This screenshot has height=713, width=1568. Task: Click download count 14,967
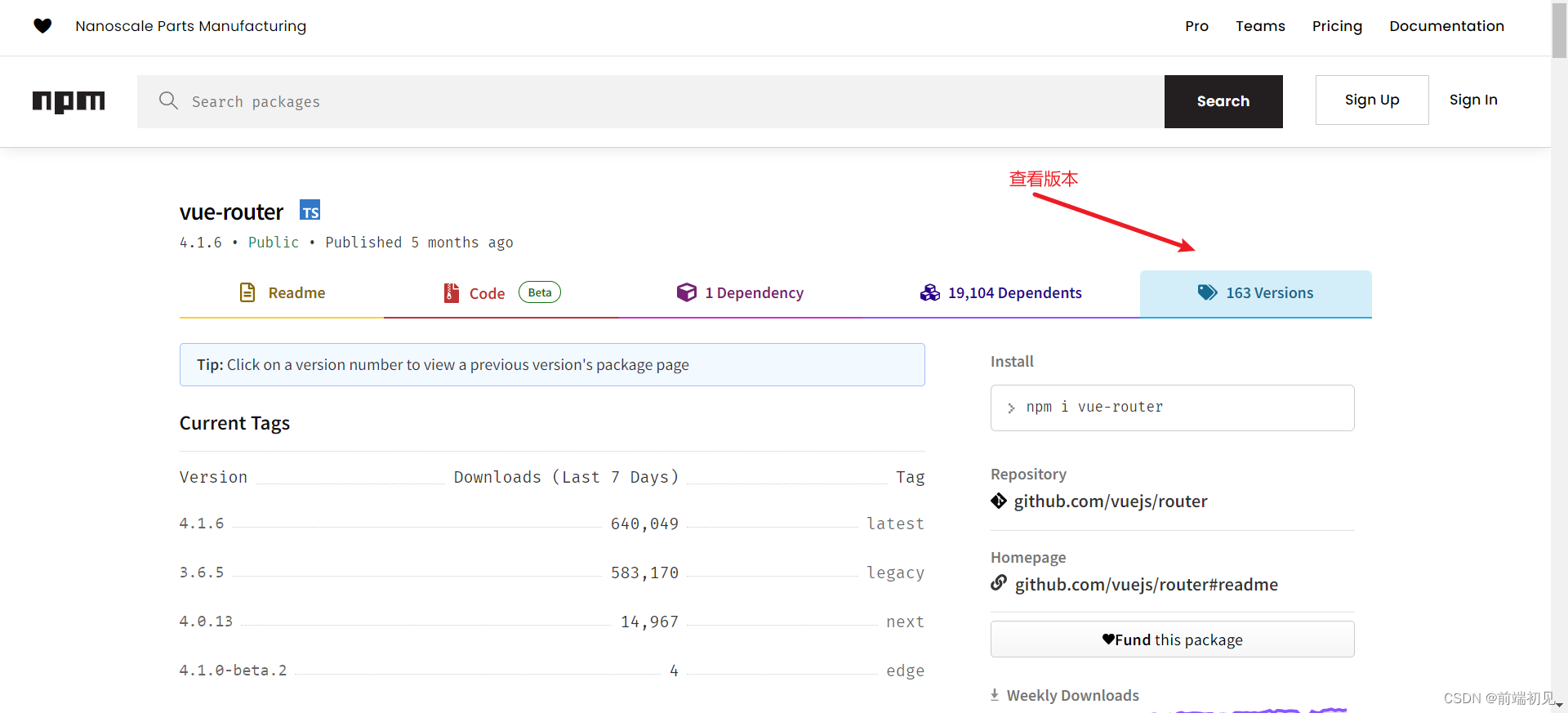(x=649, y=622)
